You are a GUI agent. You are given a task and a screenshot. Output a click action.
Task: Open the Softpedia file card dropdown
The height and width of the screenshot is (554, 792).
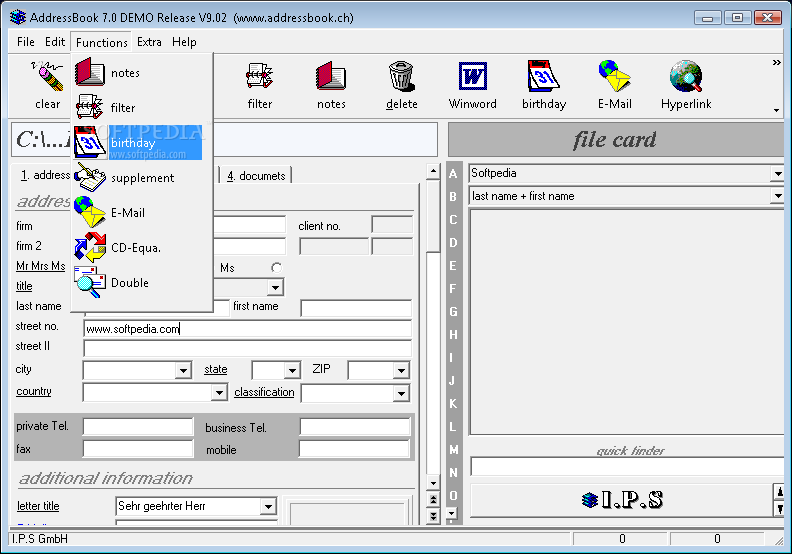pyautogui.click(x=777, y=173)
